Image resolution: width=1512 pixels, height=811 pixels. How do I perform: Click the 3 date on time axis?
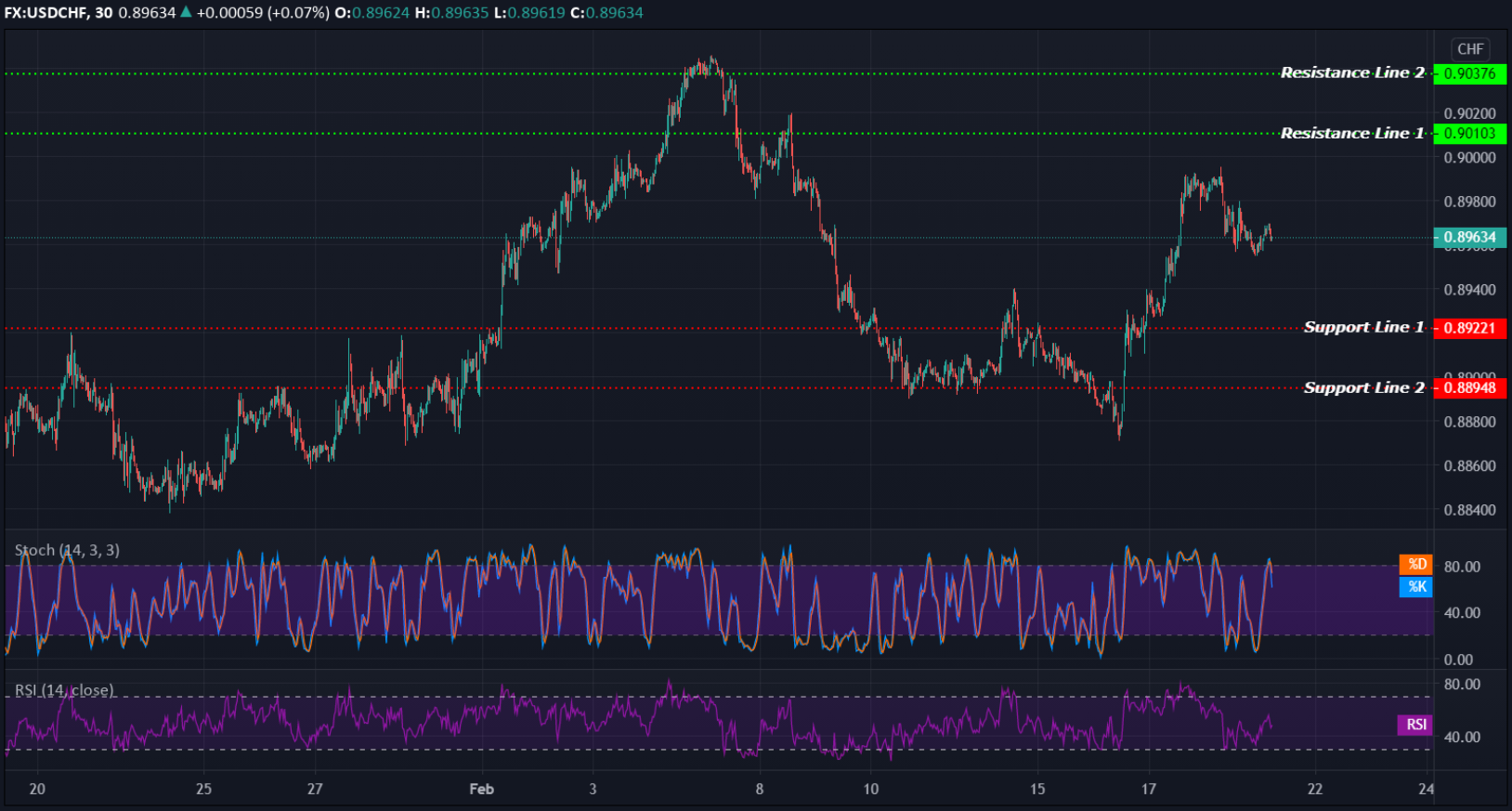tap(593, 789)
